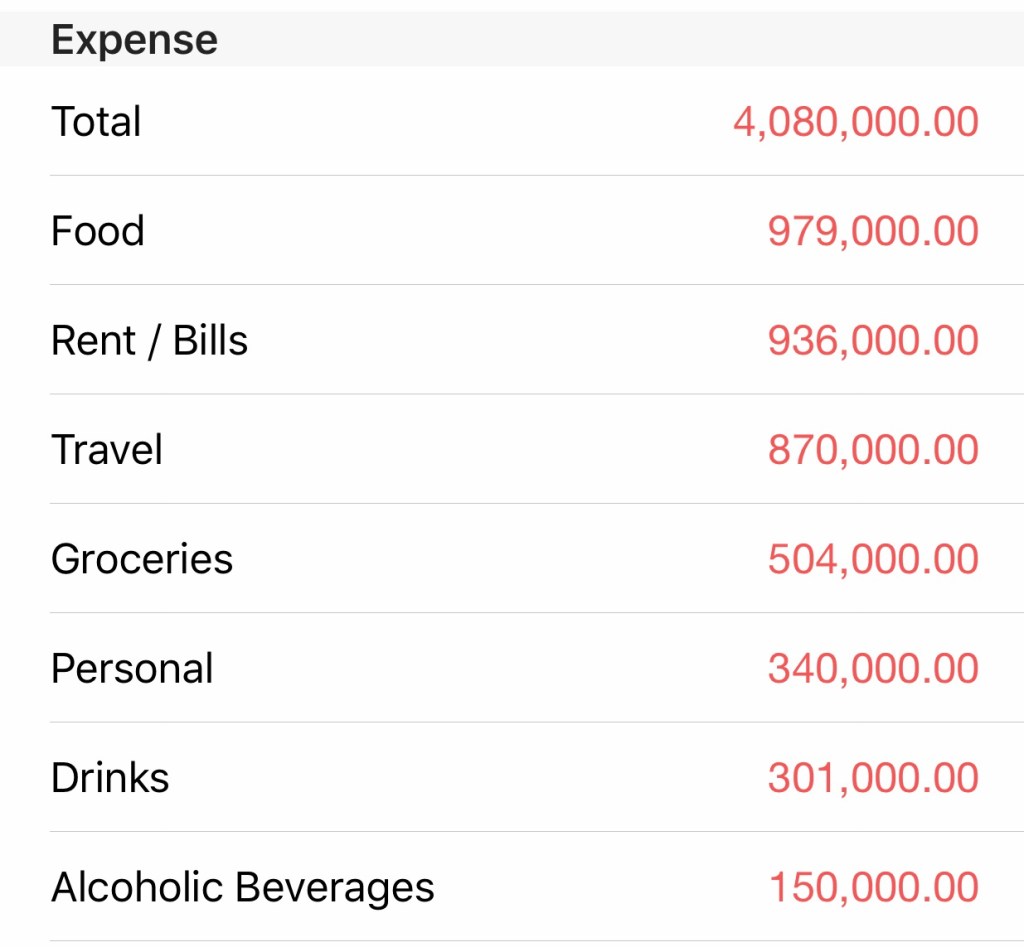Click the Groceries amount 504,000.00
Screen dimensions: 1024x947
pos(873,559)
